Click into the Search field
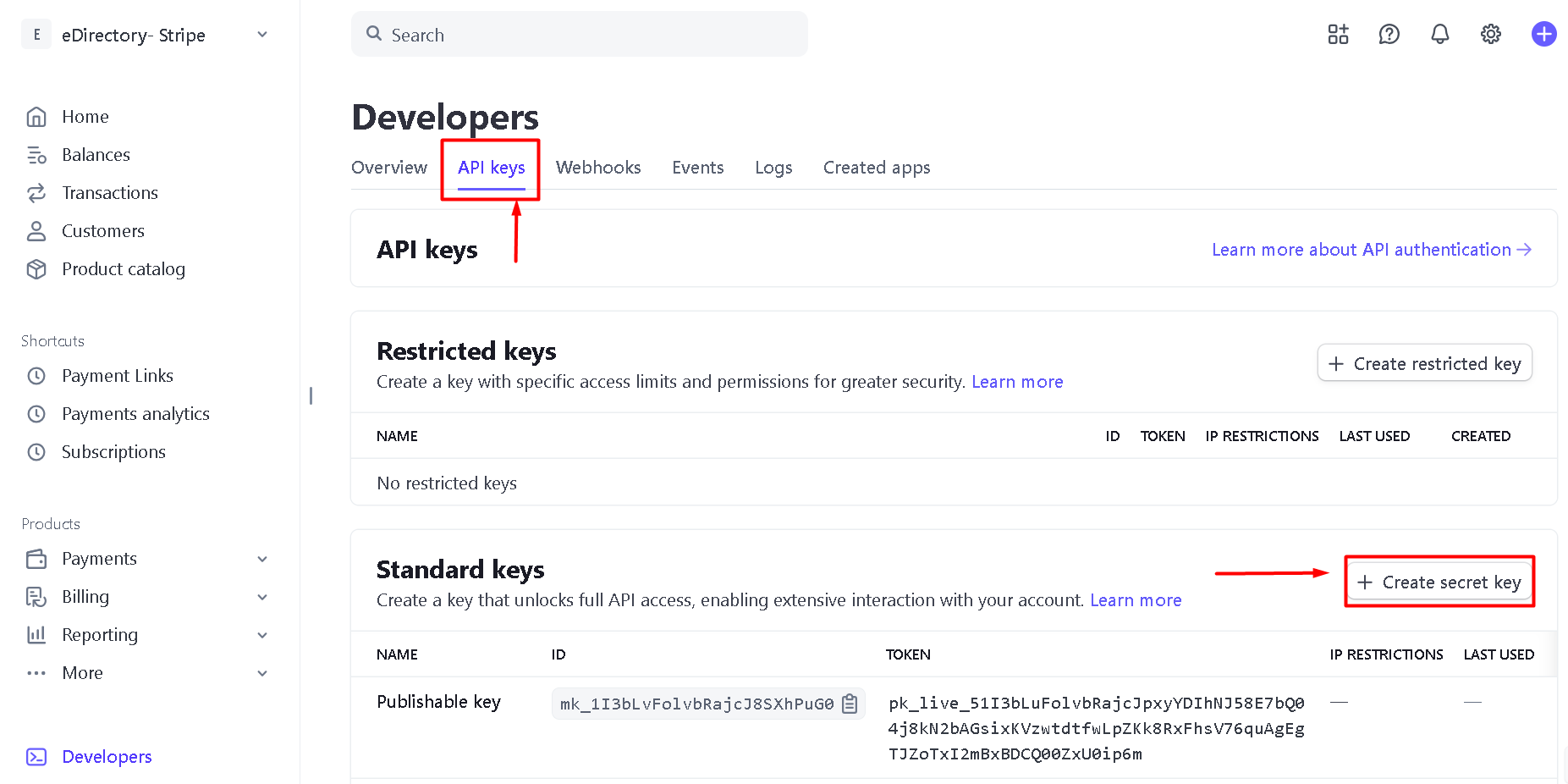This screenshot has width=1568, height=784. tap(580, 34)
